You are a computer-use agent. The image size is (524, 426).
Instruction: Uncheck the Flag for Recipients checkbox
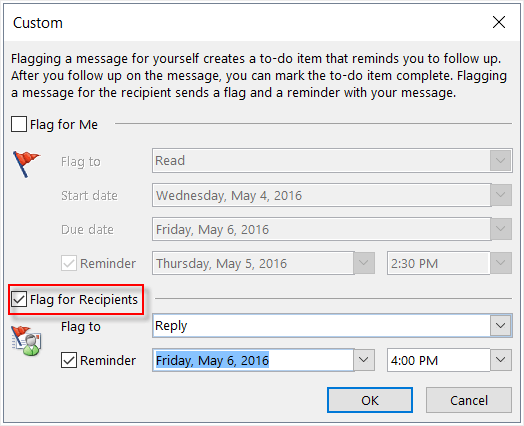(x=19, y=299)
